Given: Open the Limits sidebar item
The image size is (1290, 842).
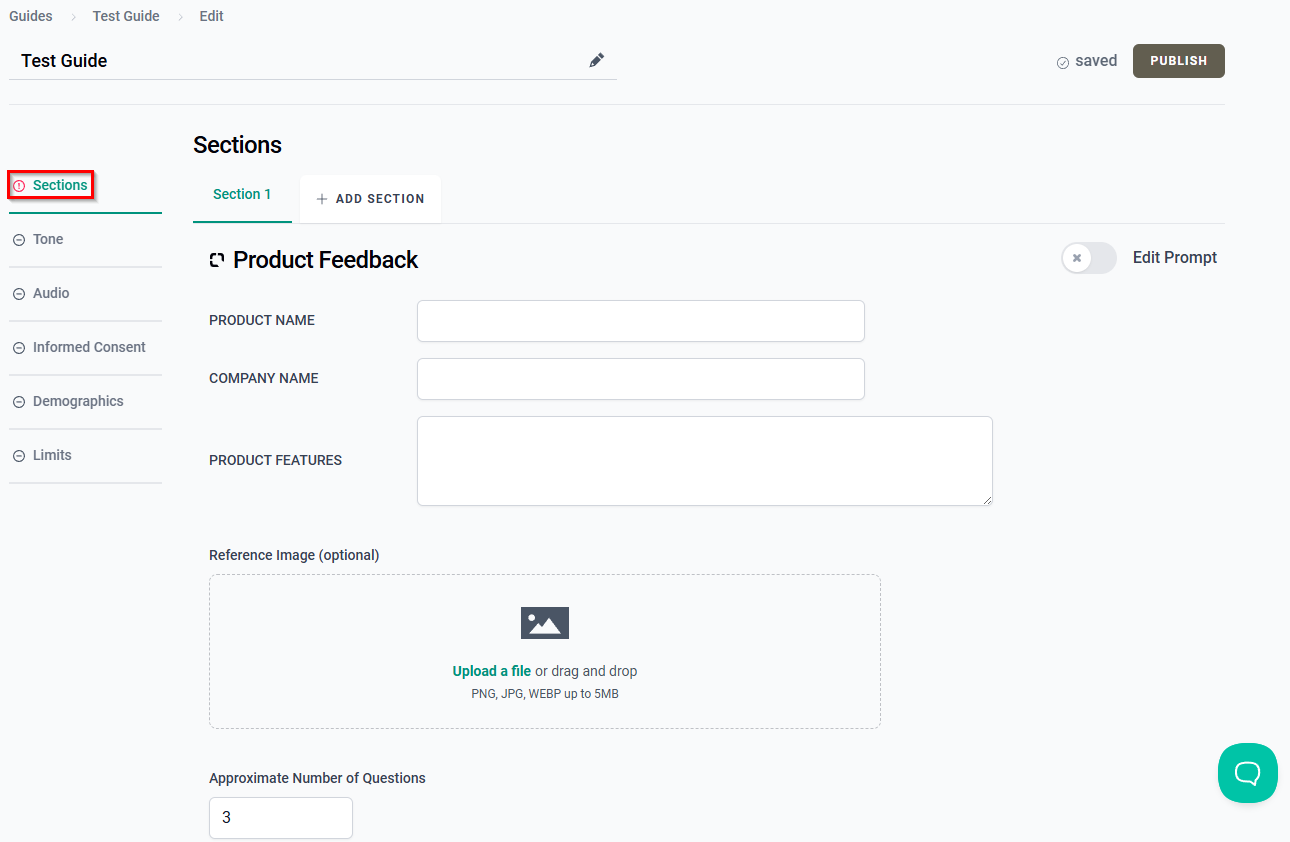Looking at the screenshot, I should point(85,455).
